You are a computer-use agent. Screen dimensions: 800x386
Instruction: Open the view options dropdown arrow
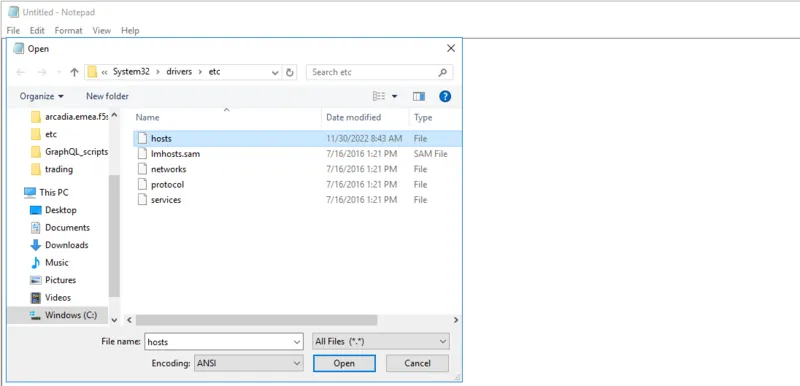click(x=394, y=96)
